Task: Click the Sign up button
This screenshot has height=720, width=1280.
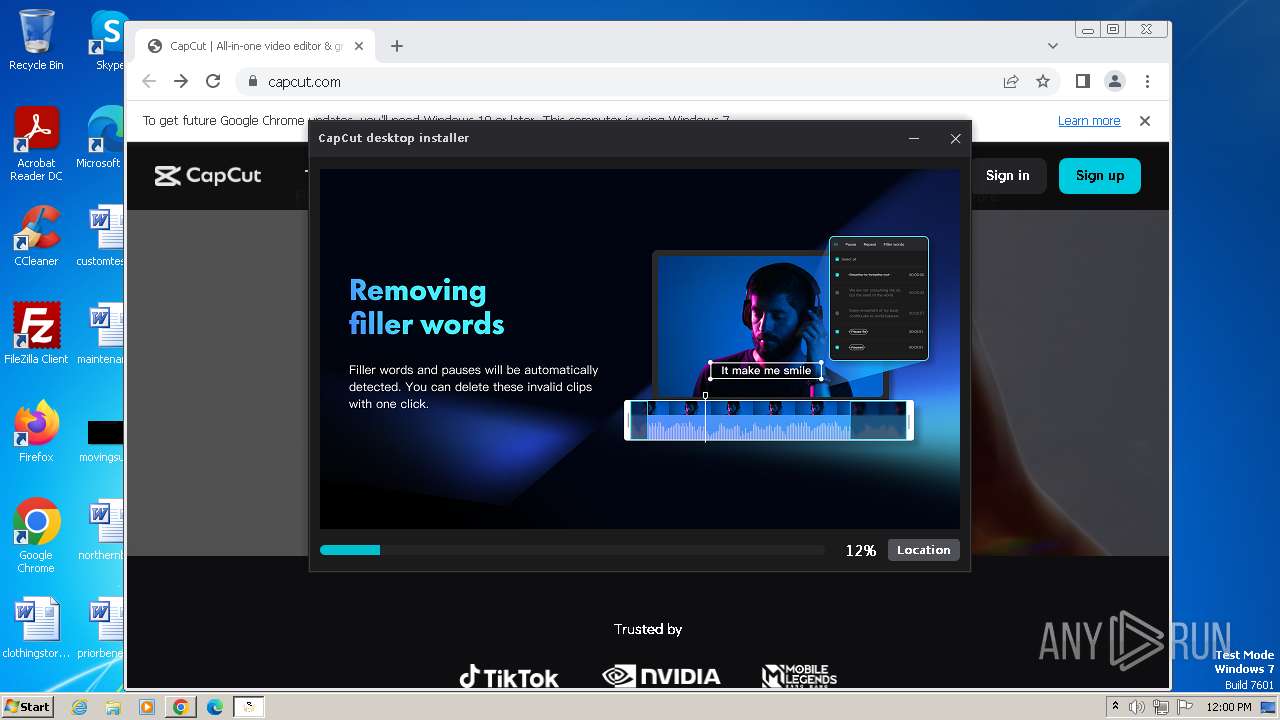Action: click(x=1100, y=175)
